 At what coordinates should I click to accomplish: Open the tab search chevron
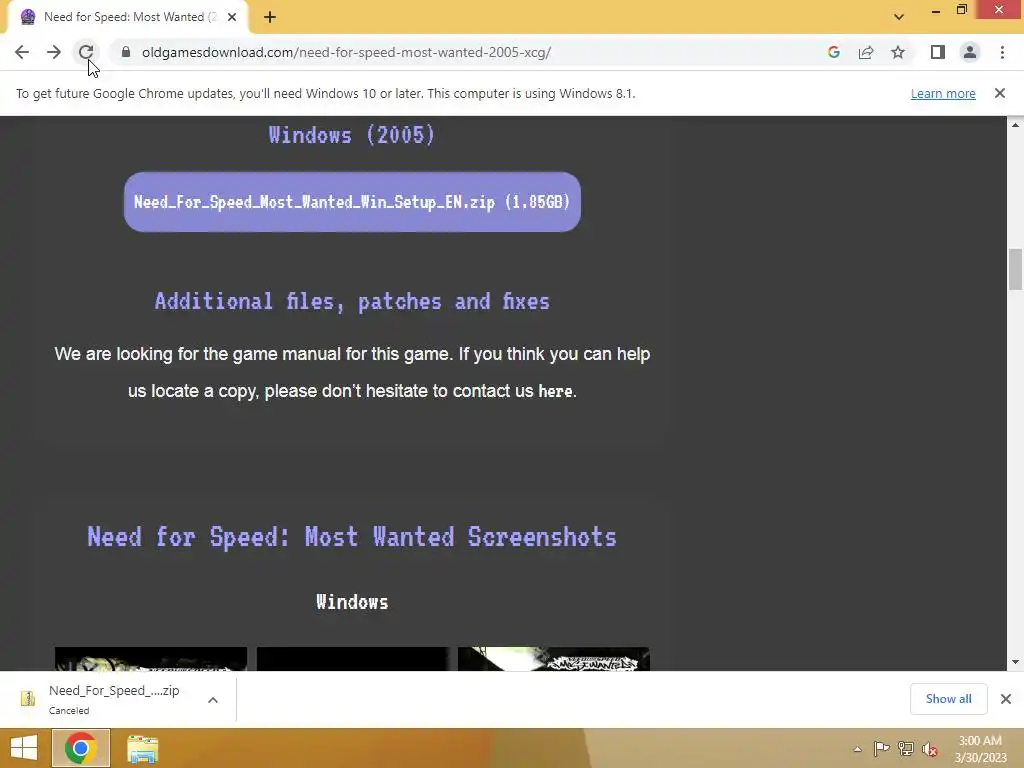tap(899, 17)
